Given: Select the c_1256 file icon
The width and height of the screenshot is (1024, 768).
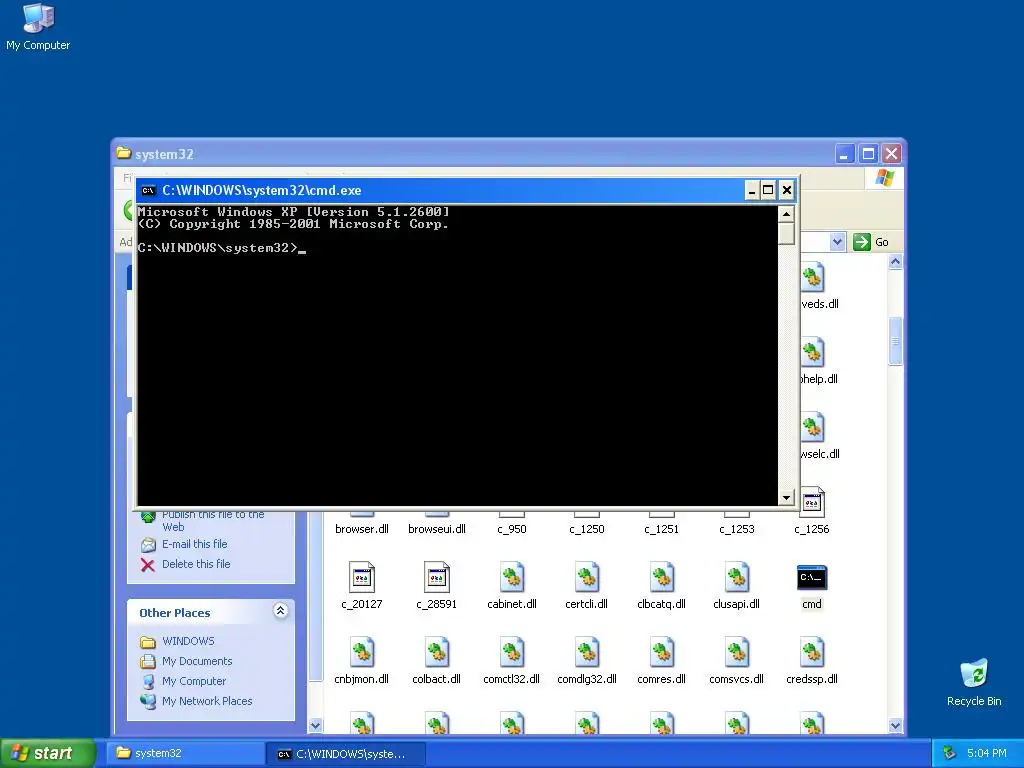Looking at the screenshot, I should pyautogui.click(x=812, y=502).
